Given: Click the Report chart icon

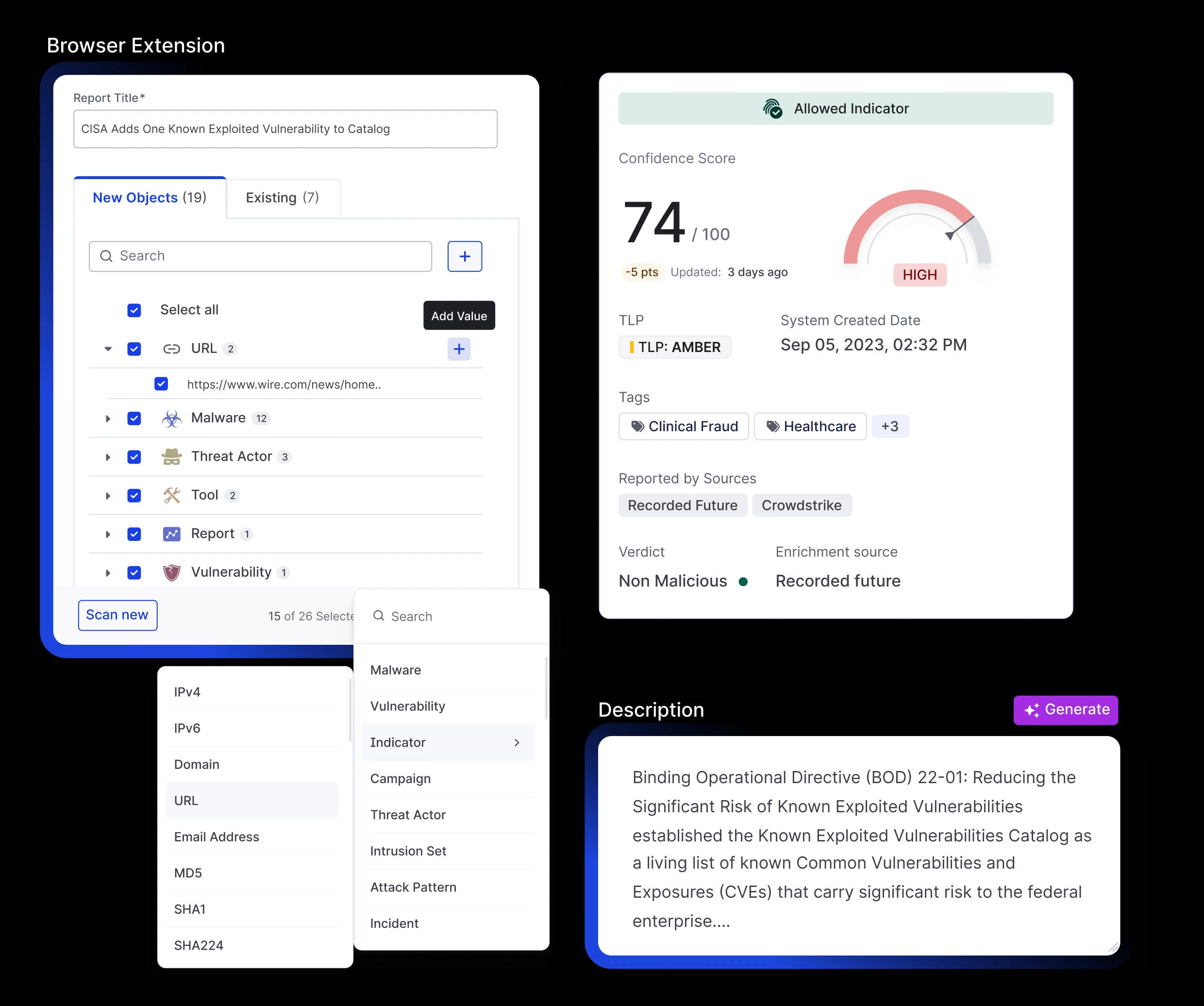Looking at the screenshot, I should [171, 534].
